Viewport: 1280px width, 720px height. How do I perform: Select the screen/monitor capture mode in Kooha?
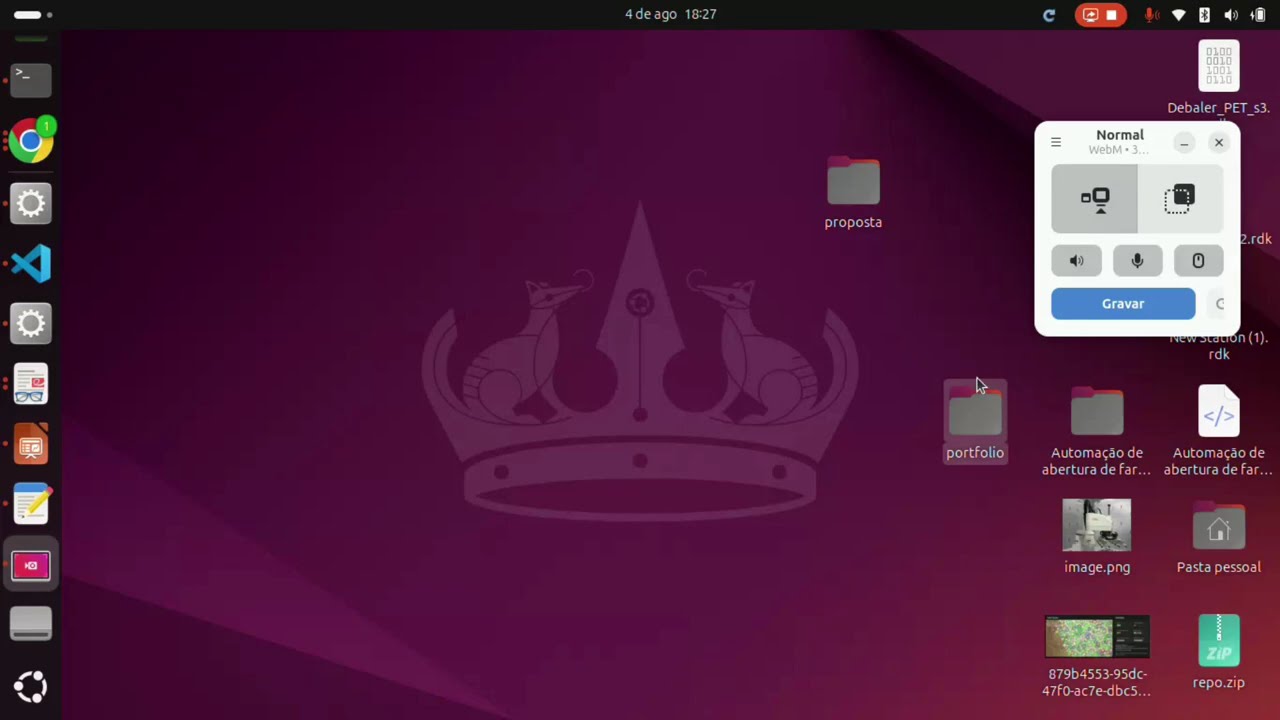click(1095, 199)
